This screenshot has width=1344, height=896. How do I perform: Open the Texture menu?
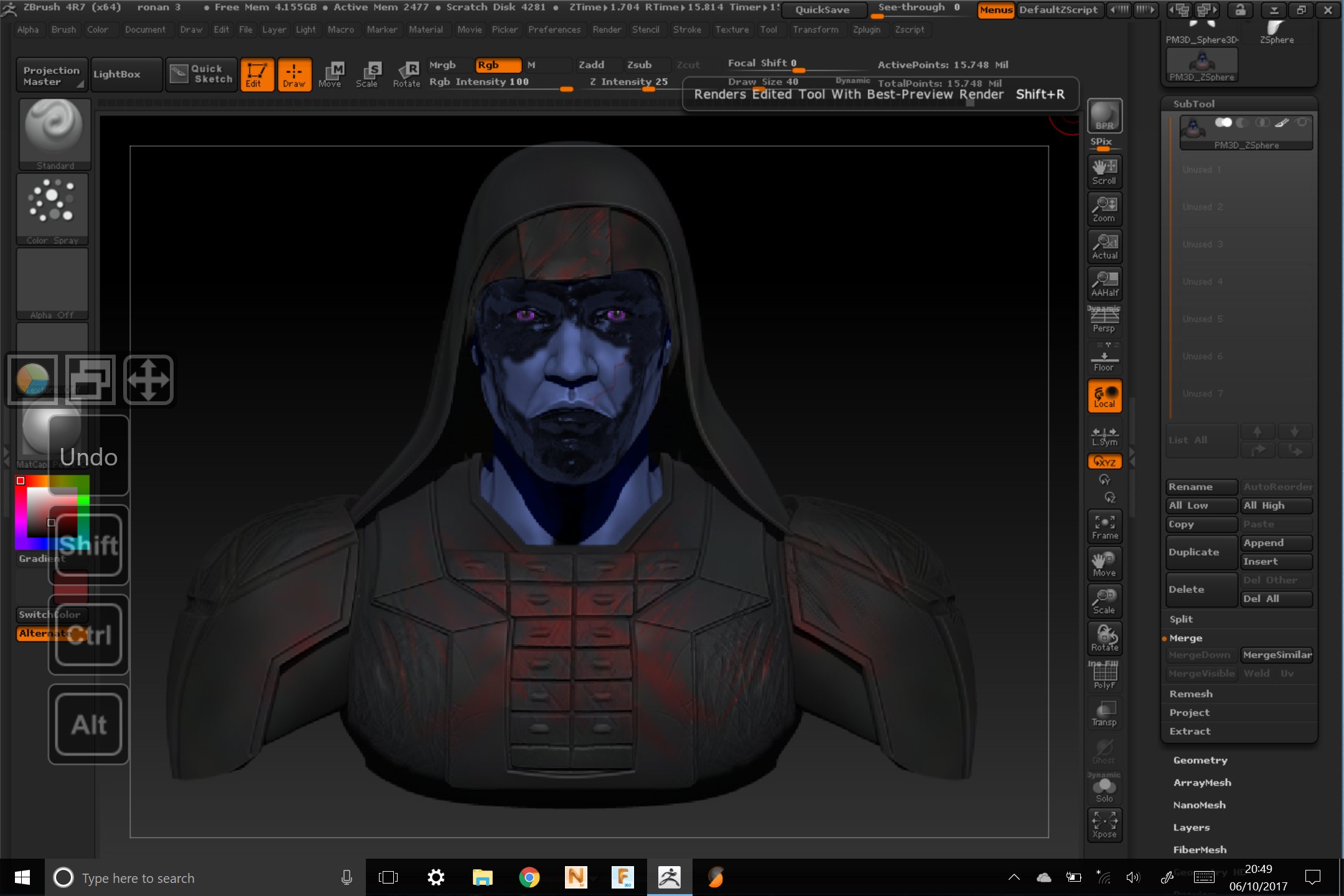[x=732, y=29]
